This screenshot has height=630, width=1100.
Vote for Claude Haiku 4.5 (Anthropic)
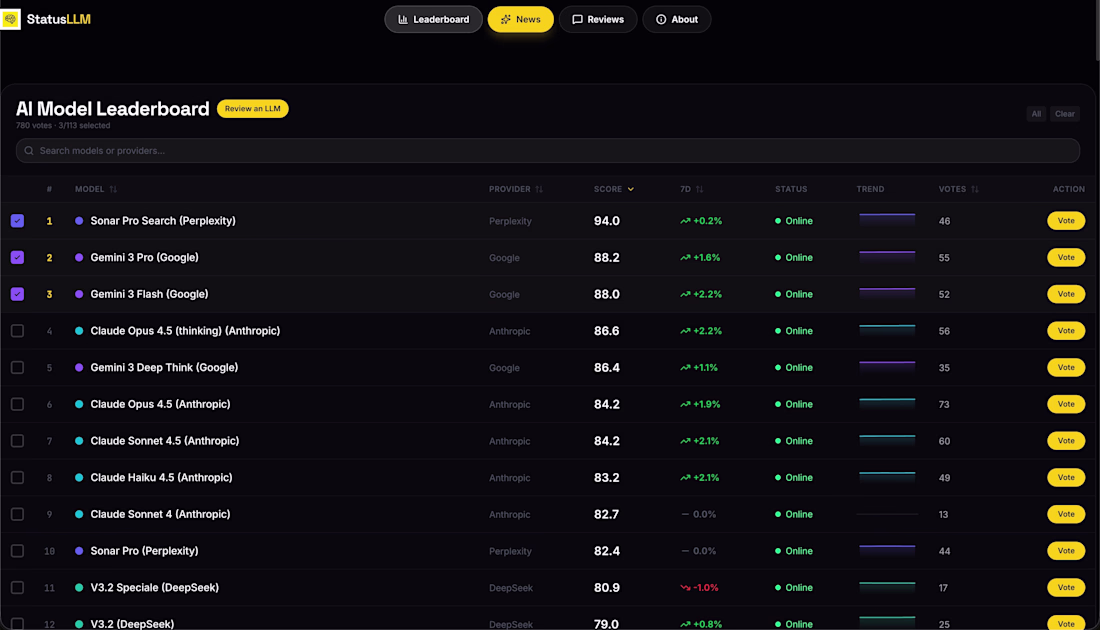pos(1066,478)
